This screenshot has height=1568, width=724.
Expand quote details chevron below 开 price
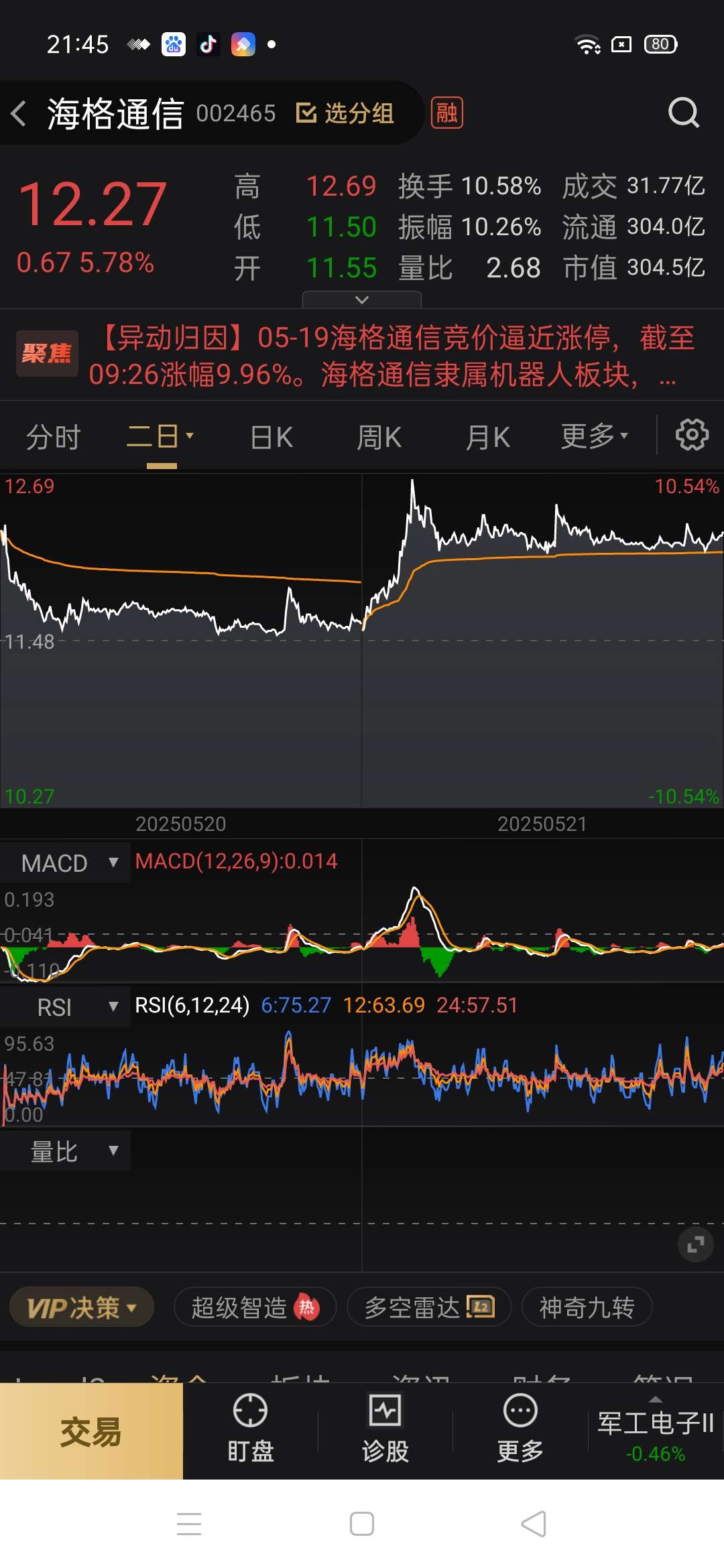coord(362,300)
